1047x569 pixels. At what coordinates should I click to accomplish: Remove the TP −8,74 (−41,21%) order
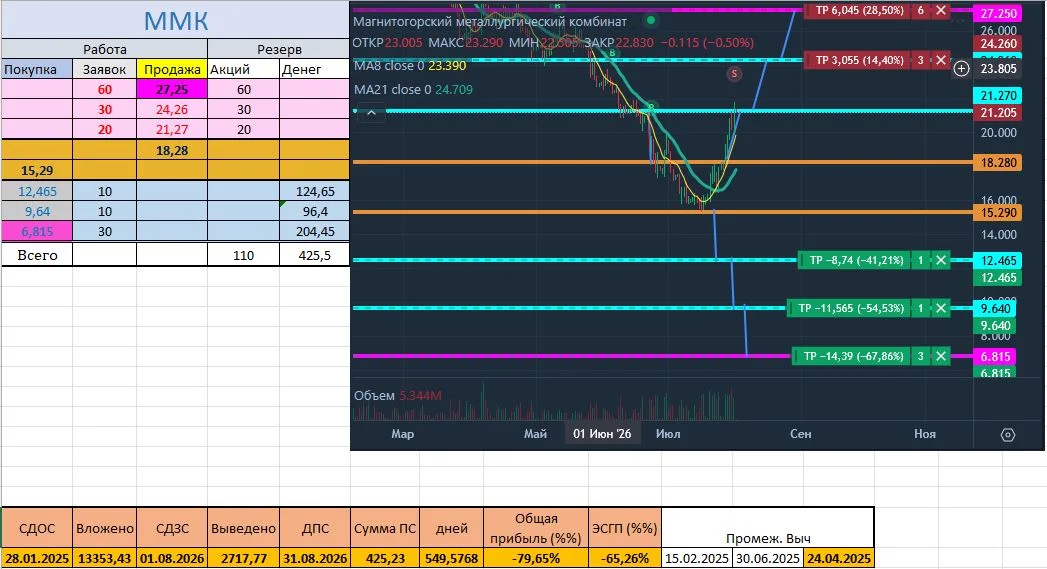[941, 260]
